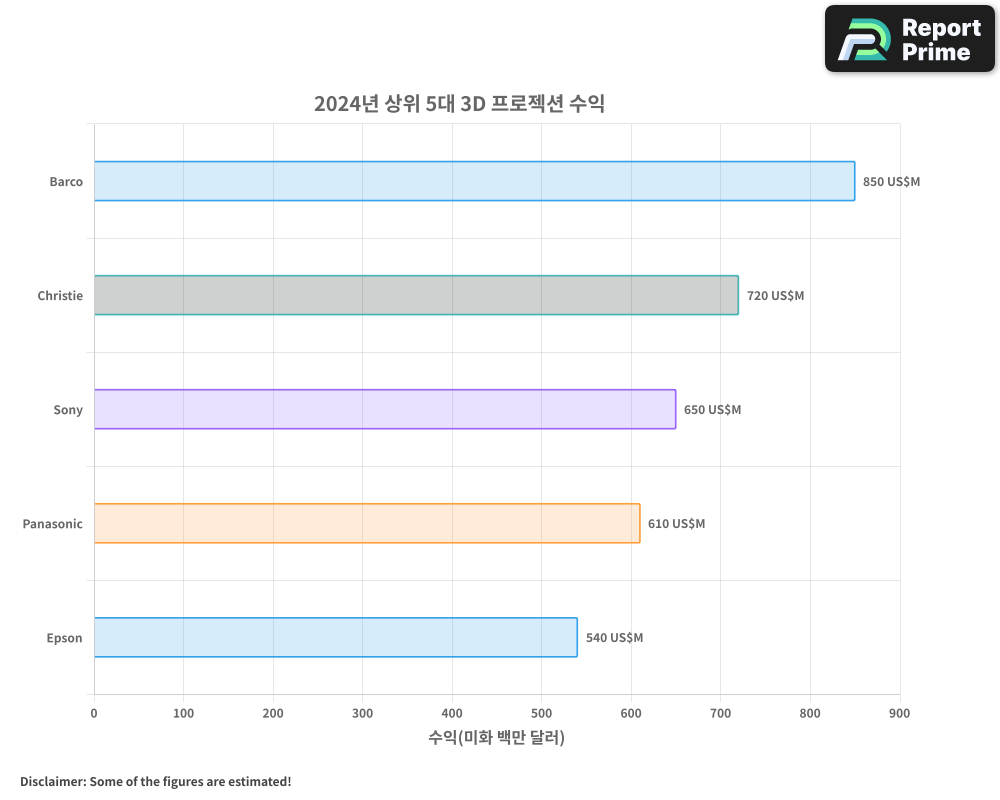Toggle the Sony series by clicking its label
1000x800 pixels.
tap(67, 409)
